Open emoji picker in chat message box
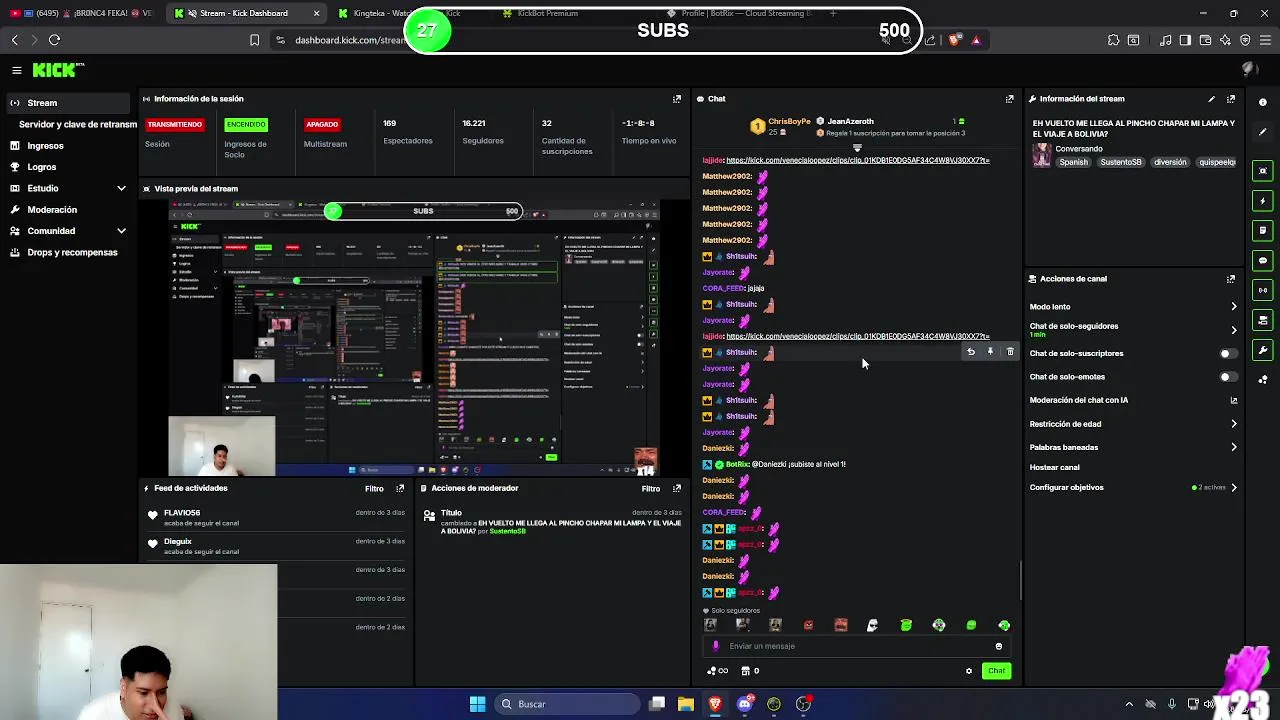This screenshot has width=1280, height=720. pos(998,646)
